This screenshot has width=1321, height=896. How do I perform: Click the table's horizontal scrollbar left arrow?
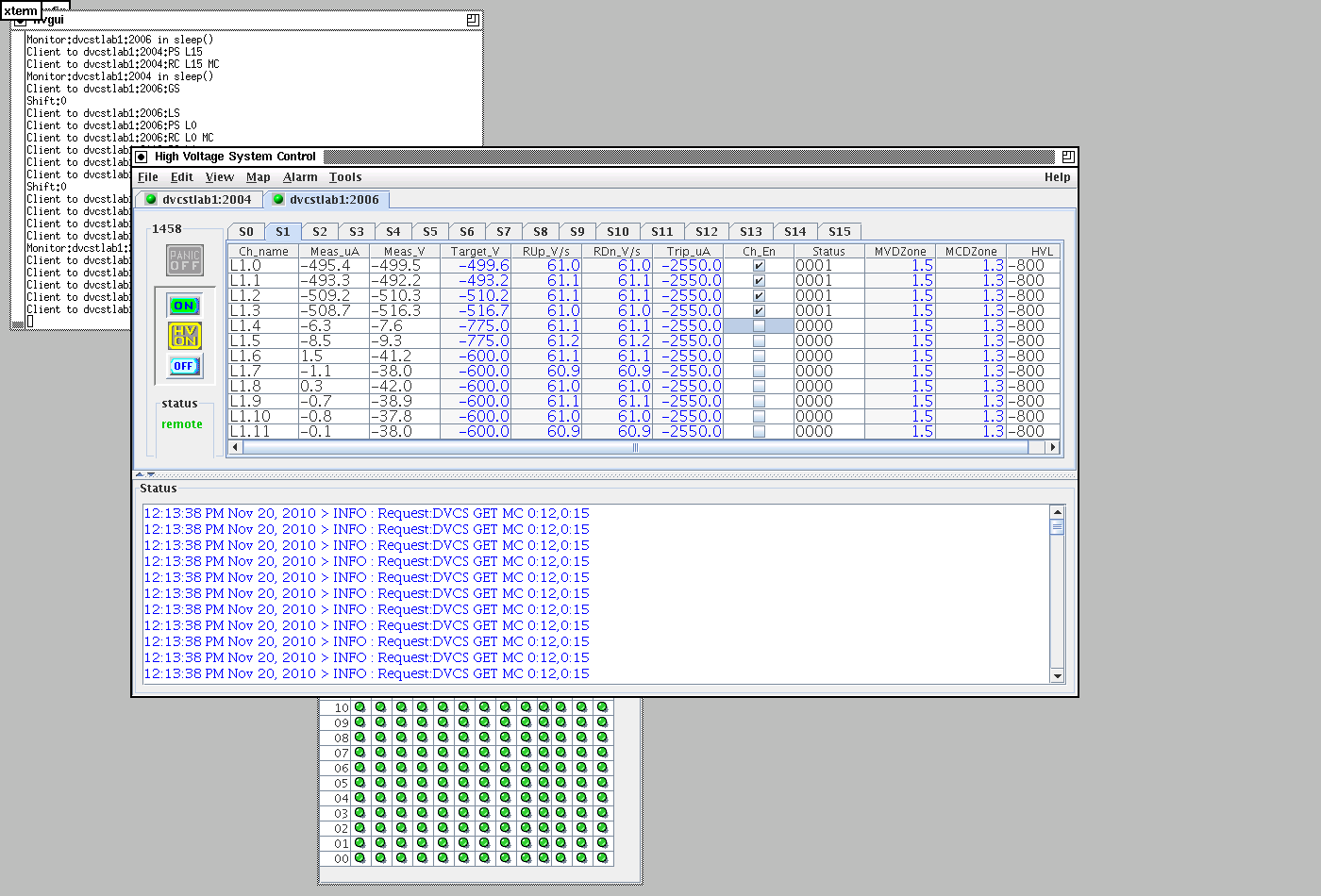(x=236, y=447)
